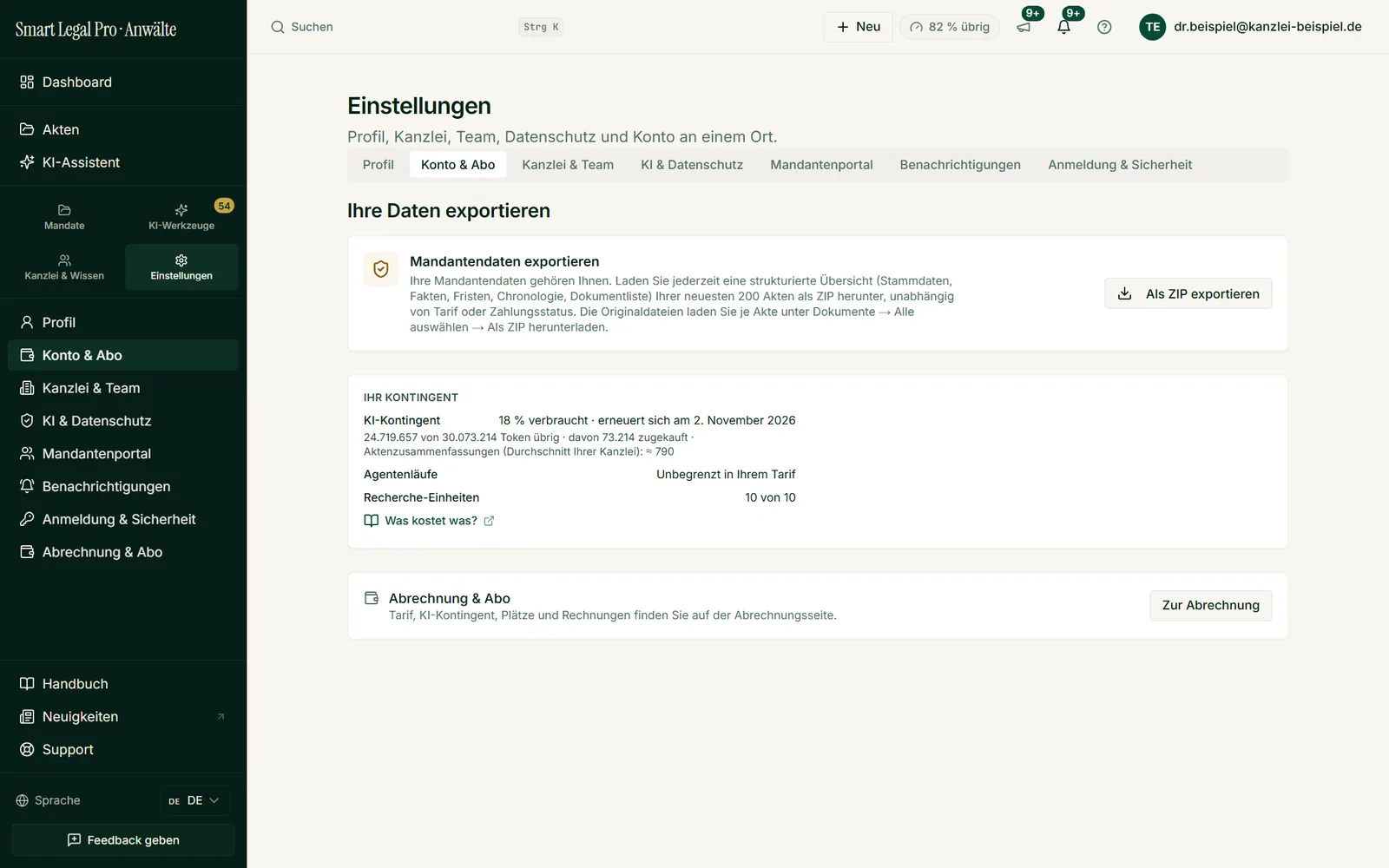Open Abrechnung & Abo in sidebar
The image size is (1389, 868).
click(x=123, y=552)
